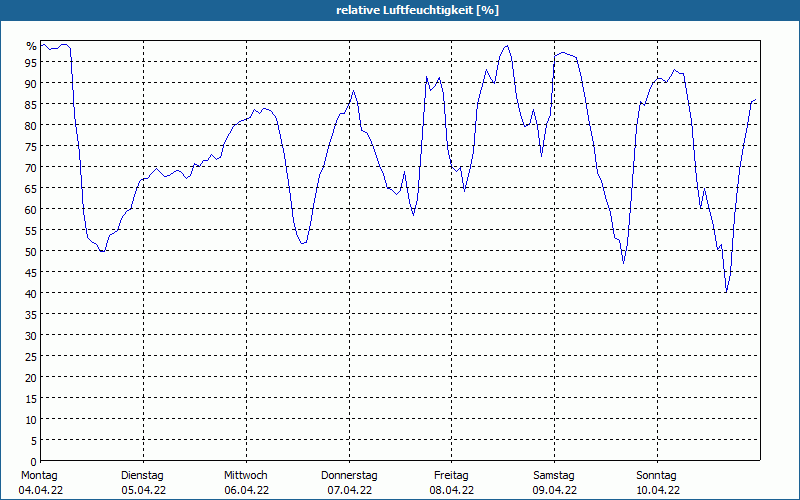
Task: Click the y-axis value '55'
Action: 32,231
